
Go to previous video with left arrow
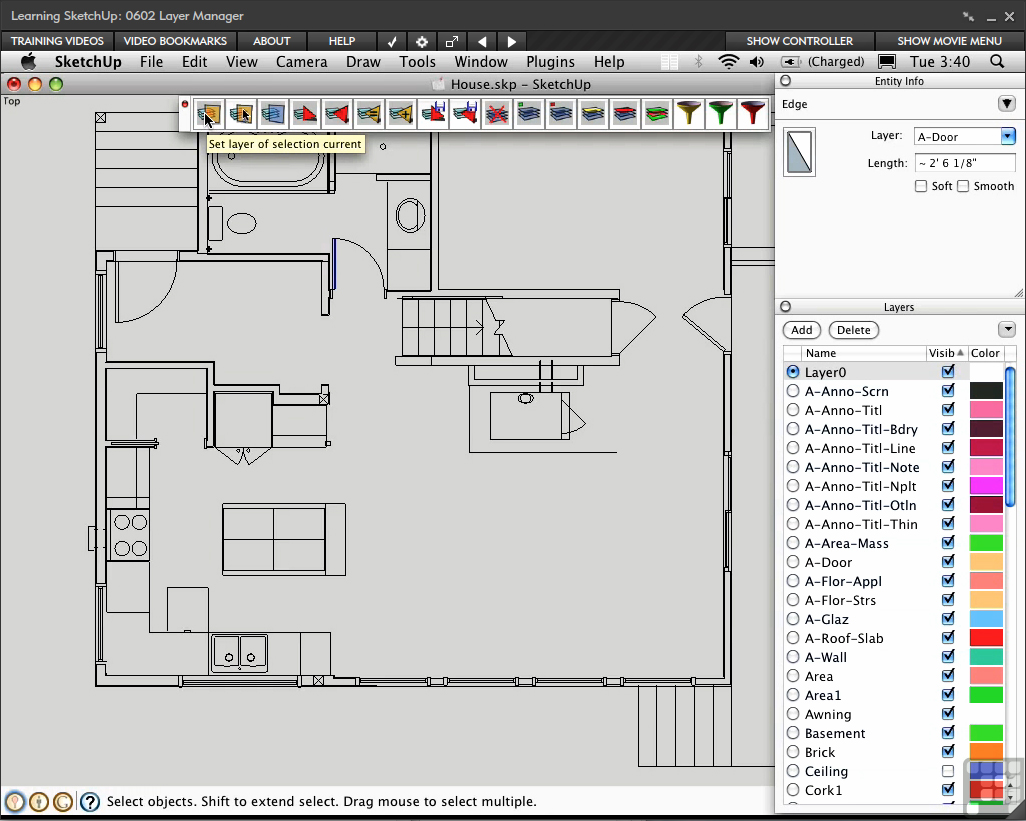click(482, 41)
